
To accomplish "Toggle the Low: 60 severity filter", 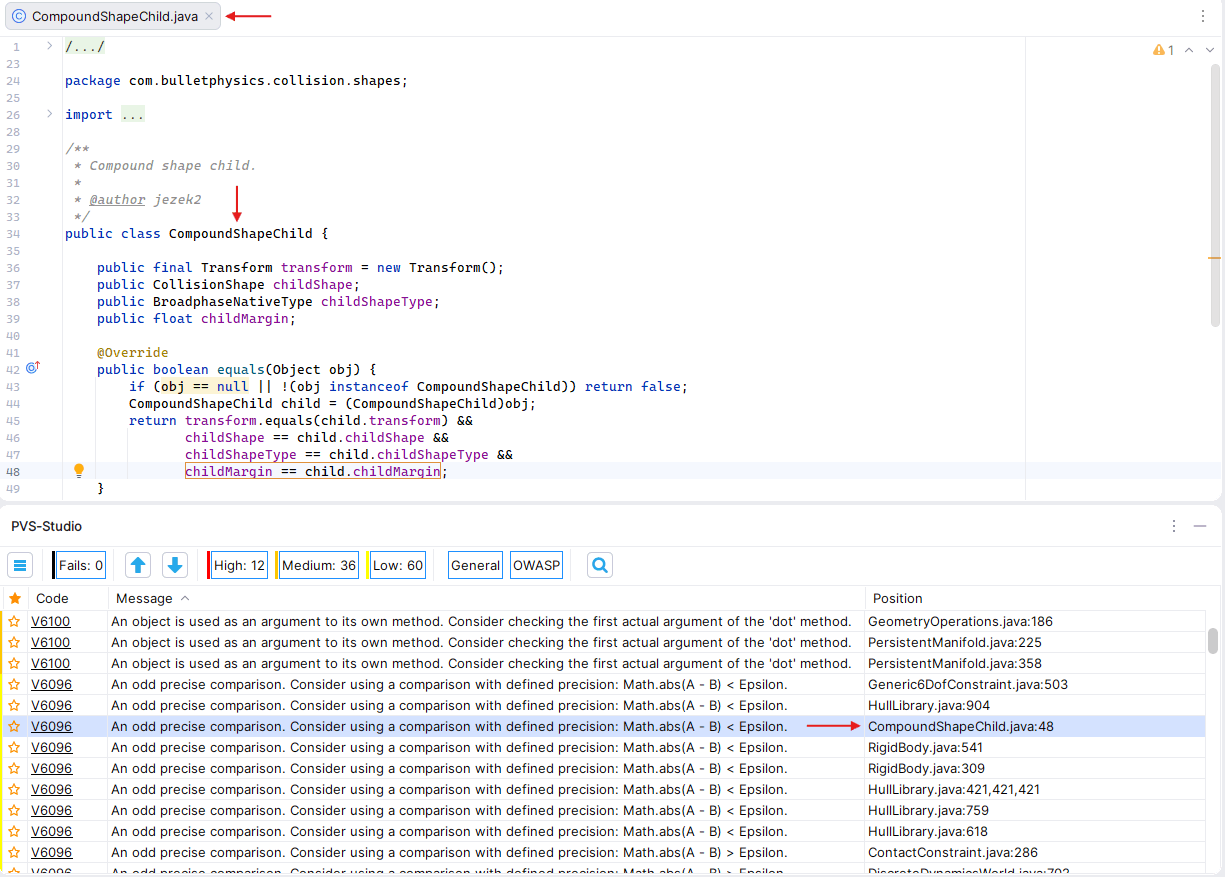I will point(397,565).
